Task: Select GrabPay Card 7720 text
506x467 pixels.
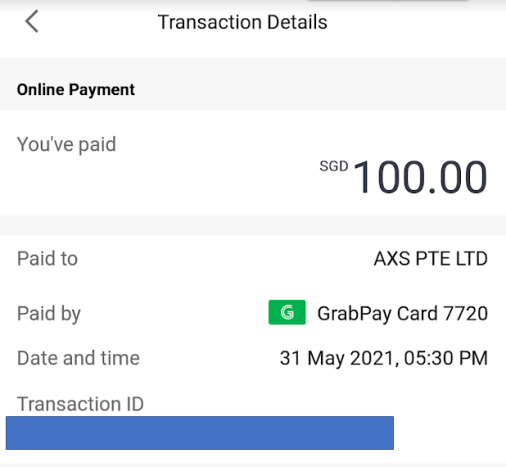Action: tap(403, 314)
